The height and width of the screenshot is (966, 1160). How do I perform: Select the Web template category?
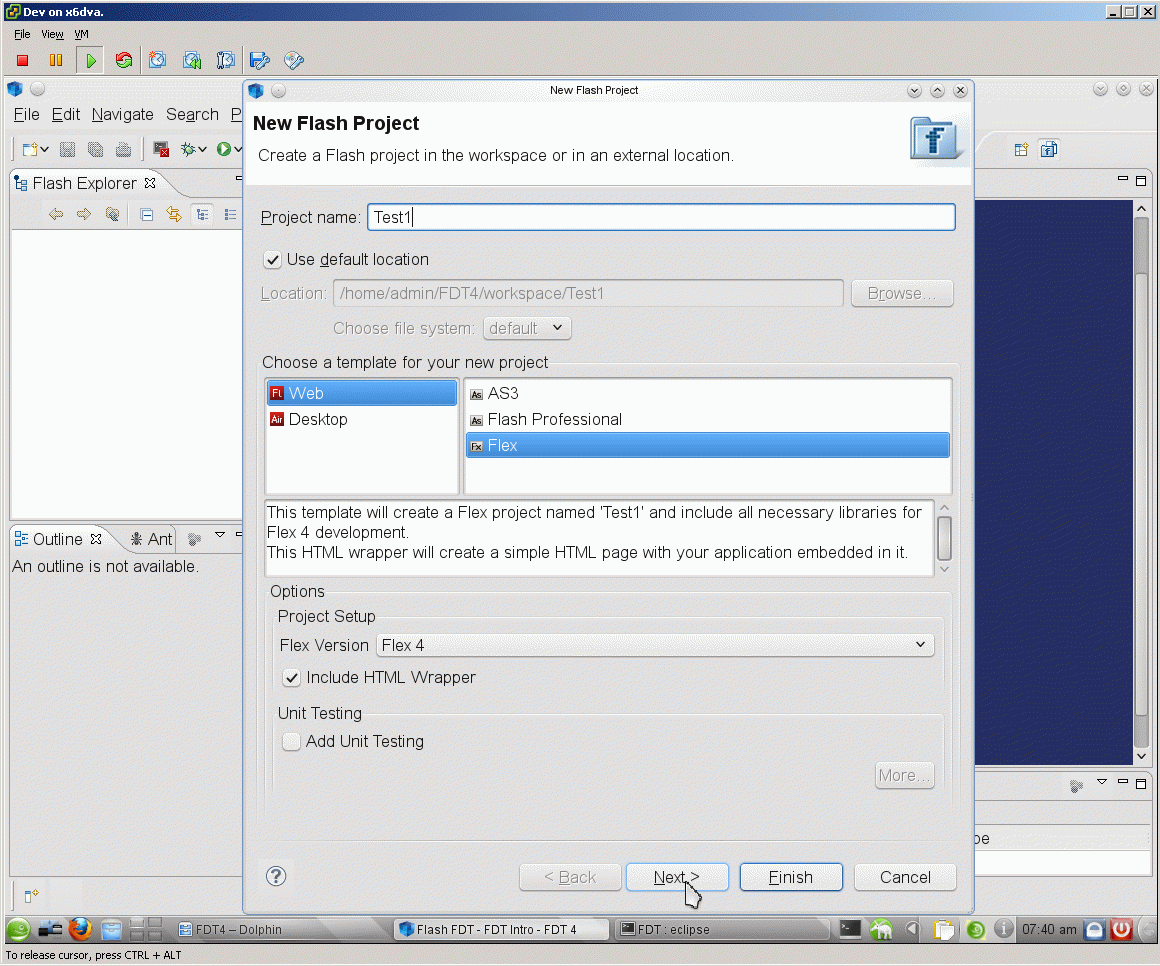point(362,393)
